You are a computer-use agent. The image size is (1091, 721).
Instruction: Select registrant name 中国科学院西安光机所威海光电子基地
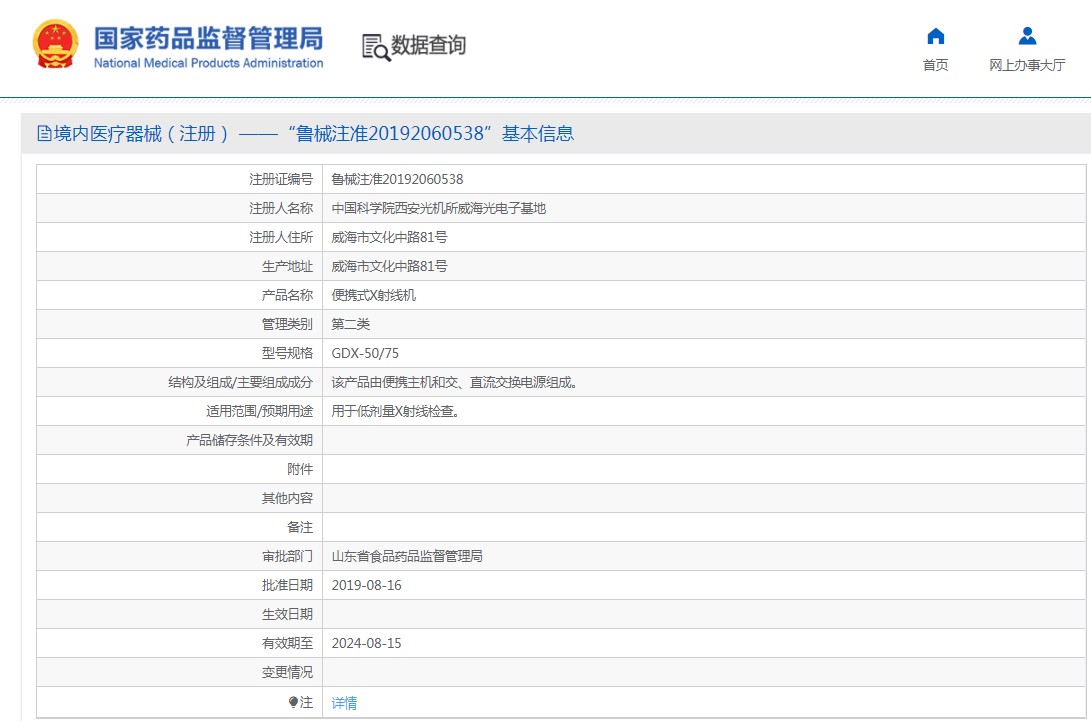coord(438,208)
